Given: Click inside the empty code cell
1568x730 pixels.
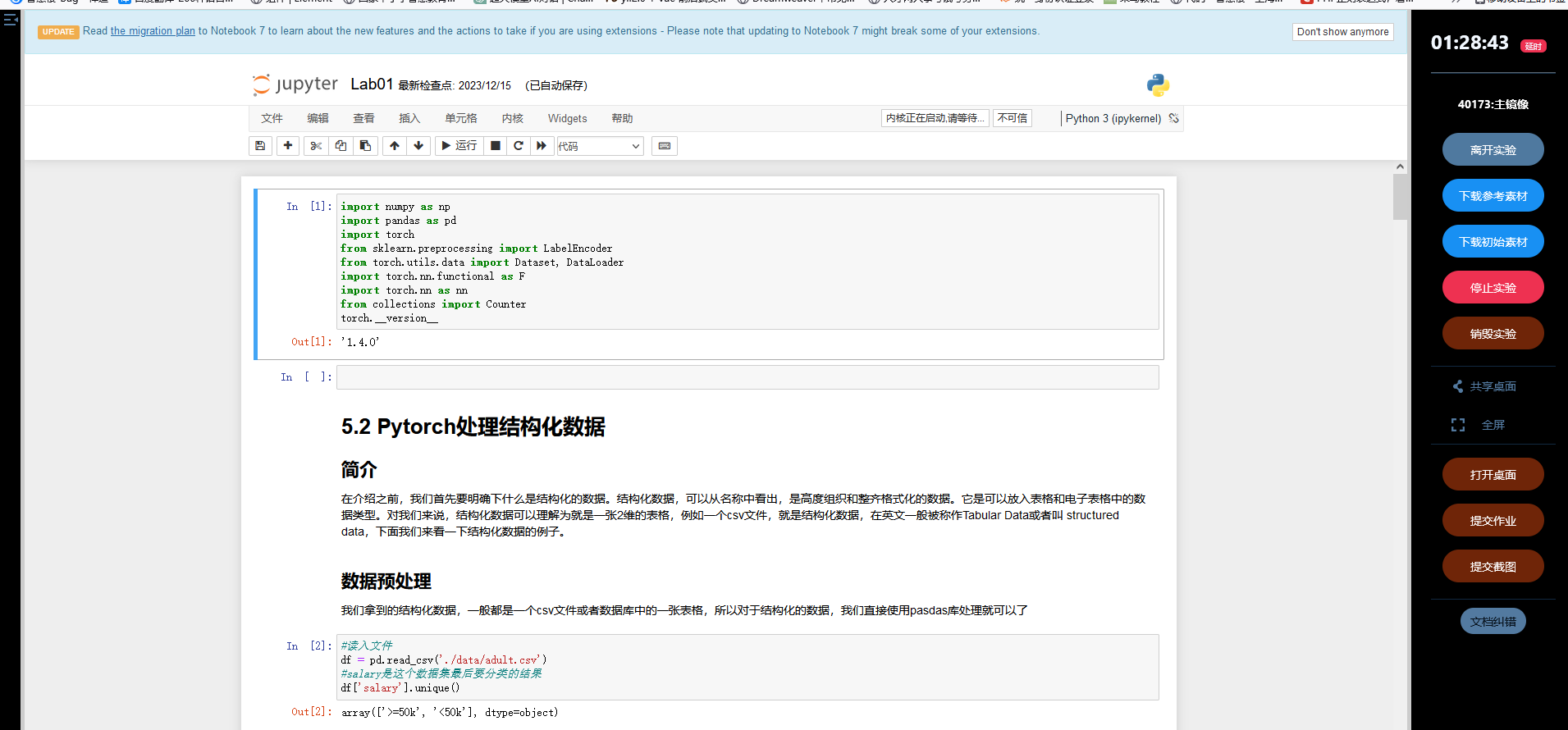Looking at the screenshot, I should (x=747, y=377).
